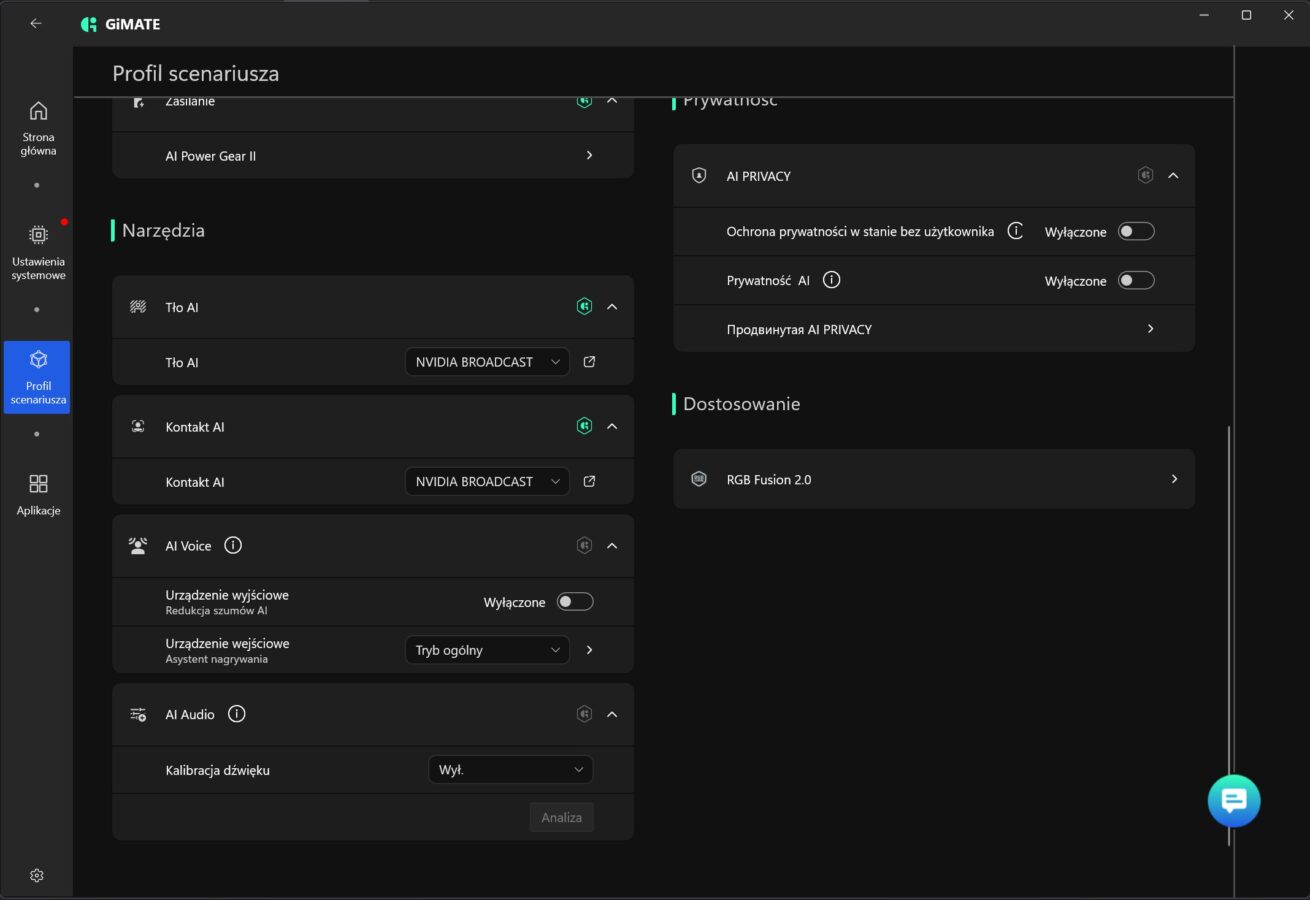Open external link icon beside Tło AI dropdown

[589, 362]
